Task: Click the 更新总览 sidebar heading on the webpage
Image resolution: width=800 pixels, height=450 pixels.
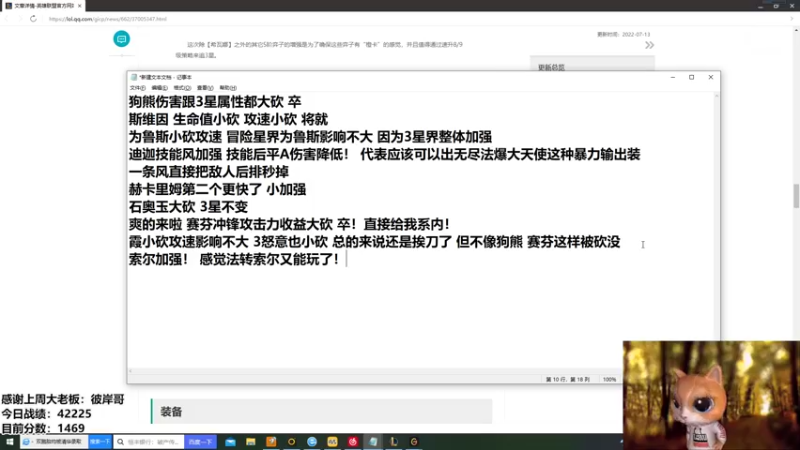Action: (552, 67)
